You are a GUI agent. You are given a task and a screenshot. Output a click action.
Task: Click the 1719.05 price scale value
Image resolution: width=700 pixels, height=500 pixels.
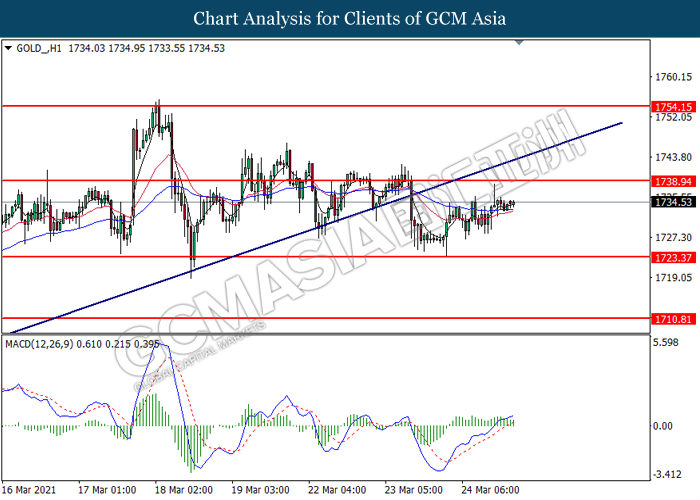[673, 278]
